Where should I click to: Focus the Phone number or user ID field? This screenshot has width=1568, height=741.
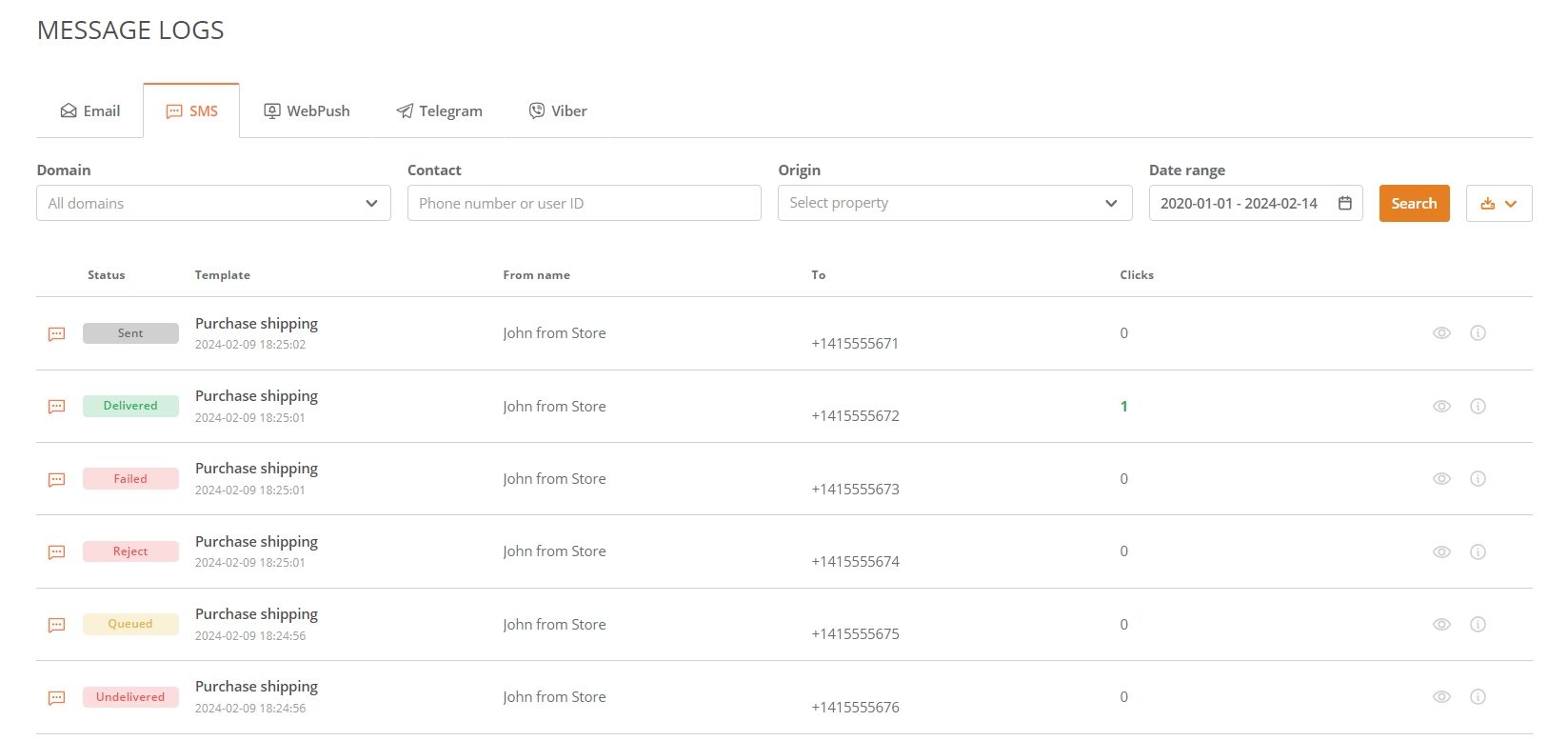tap(584, 203)
